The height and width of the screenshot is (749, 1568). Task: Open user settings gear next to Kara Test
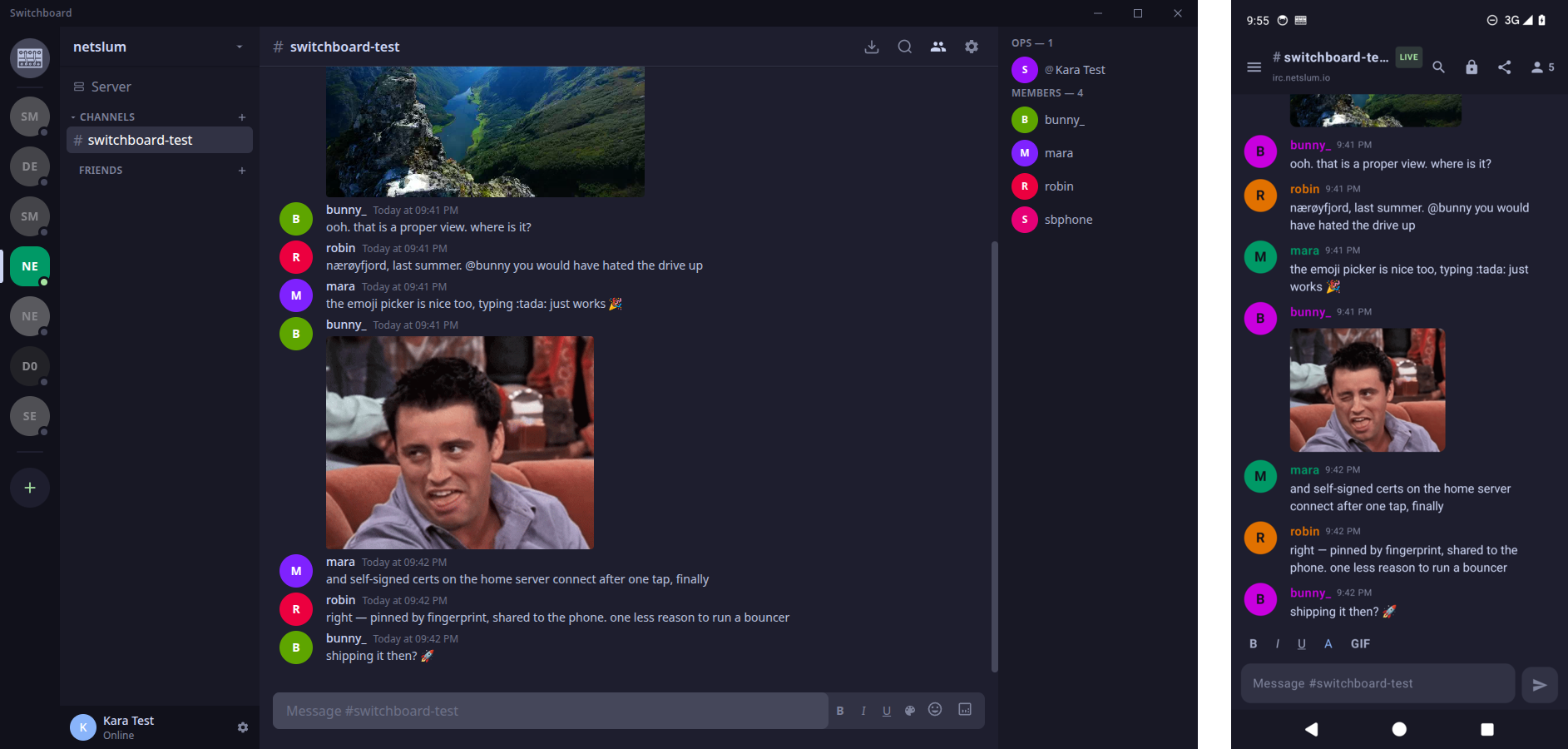pos(242,727)
